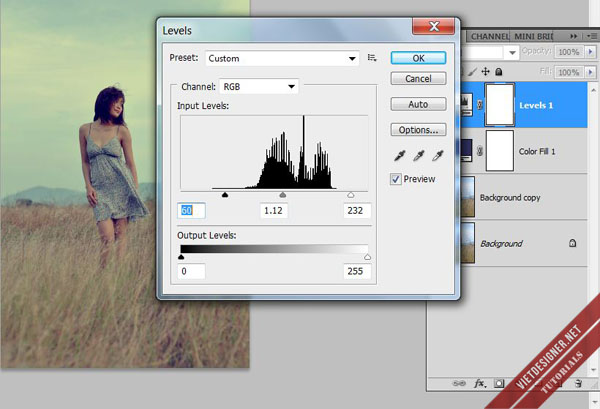Click the white input highlight slider
Image resolution: width=600 pixels, height=409 pixels.
[x=351, y=195]
